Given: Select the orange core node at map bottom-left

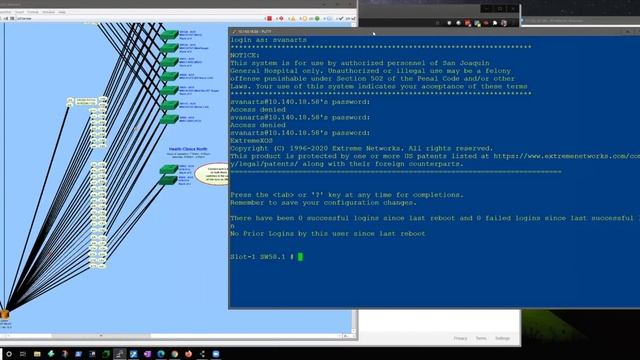Looking at the screenshot, I should (x=4, y=314).
